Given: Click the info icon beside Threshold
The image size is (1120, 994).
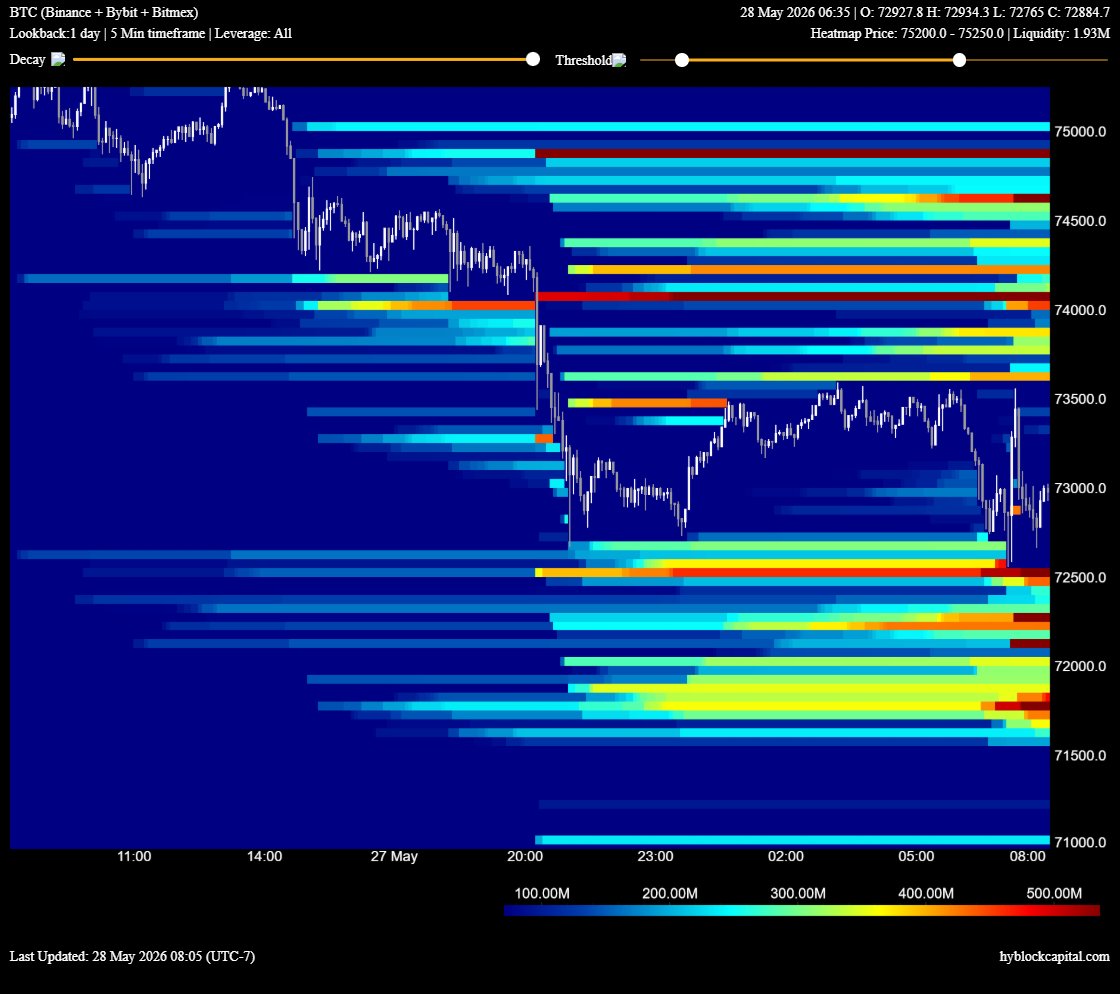Looking at the screenshot, I should click(x=619, y=60).
